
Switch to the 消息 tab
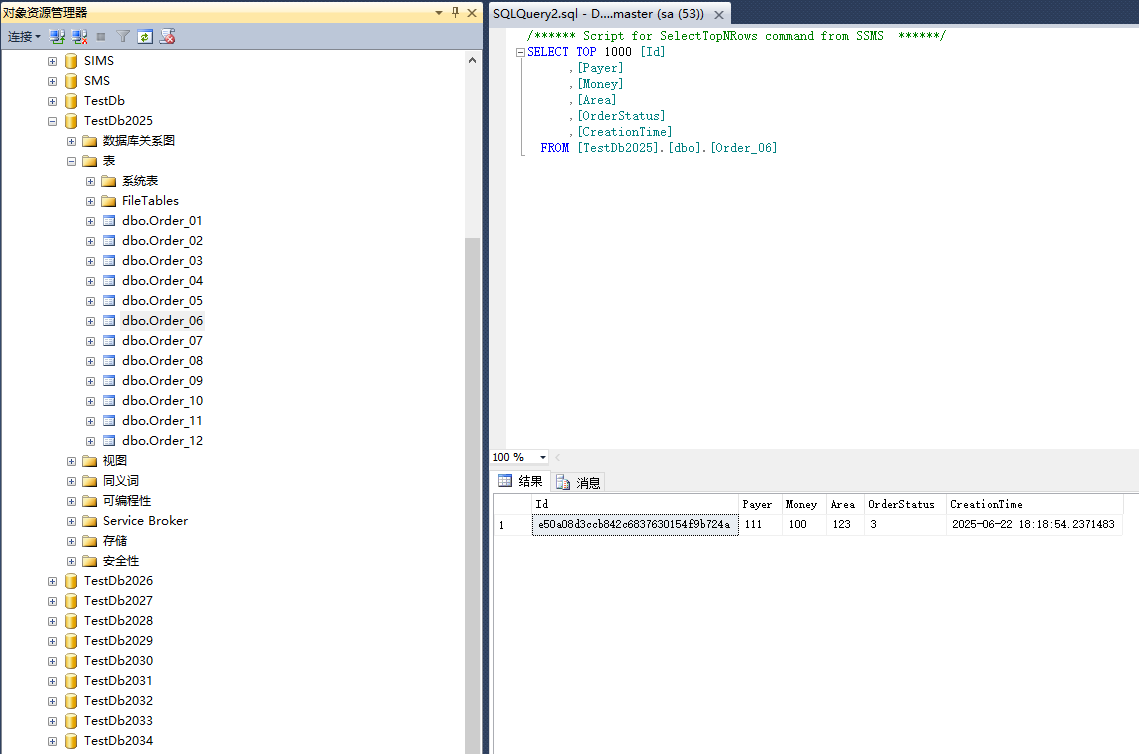coord(579,482)
